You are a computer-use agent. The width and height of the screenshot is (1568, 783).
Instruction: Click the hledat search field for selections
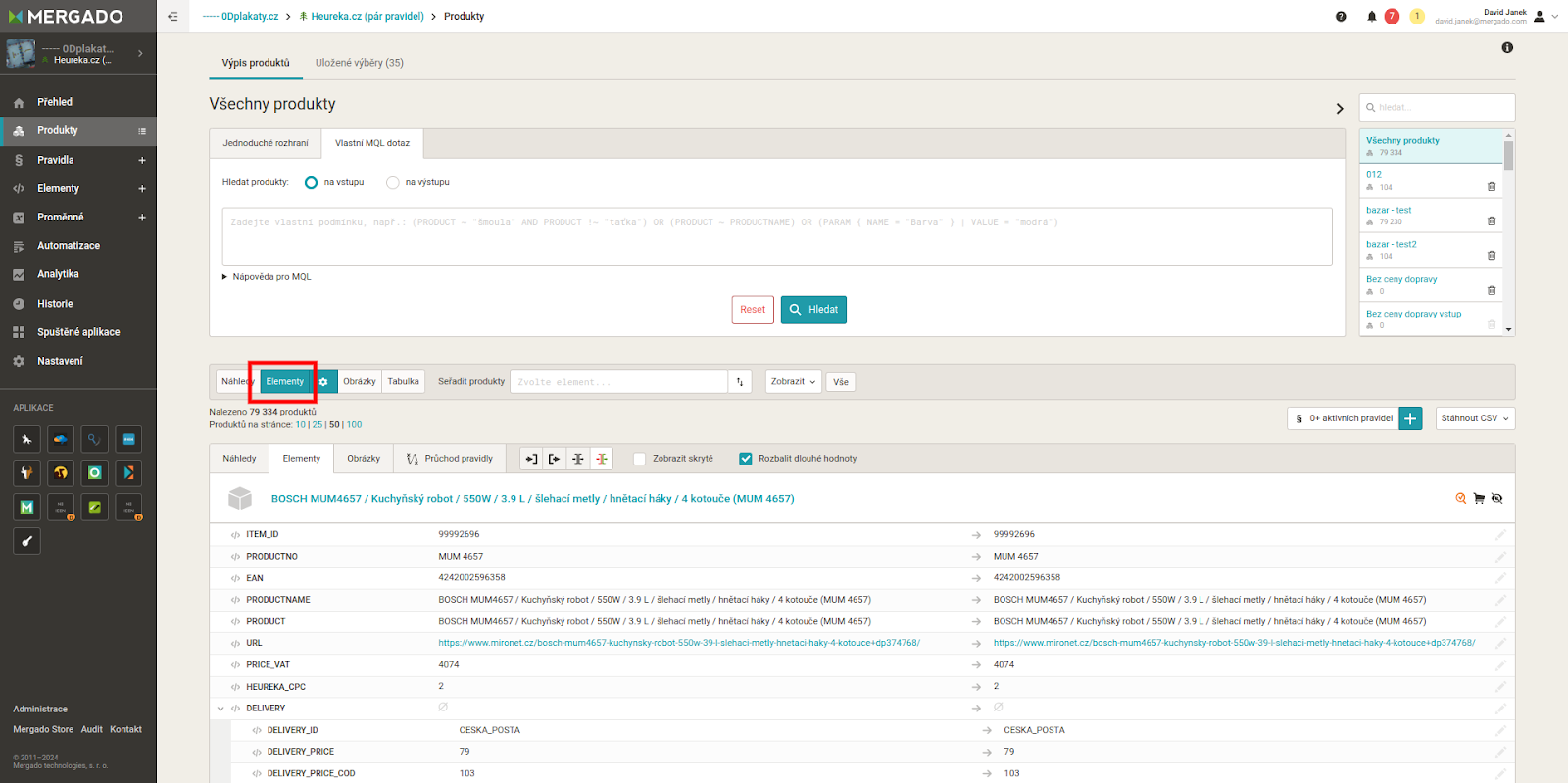1437,107
